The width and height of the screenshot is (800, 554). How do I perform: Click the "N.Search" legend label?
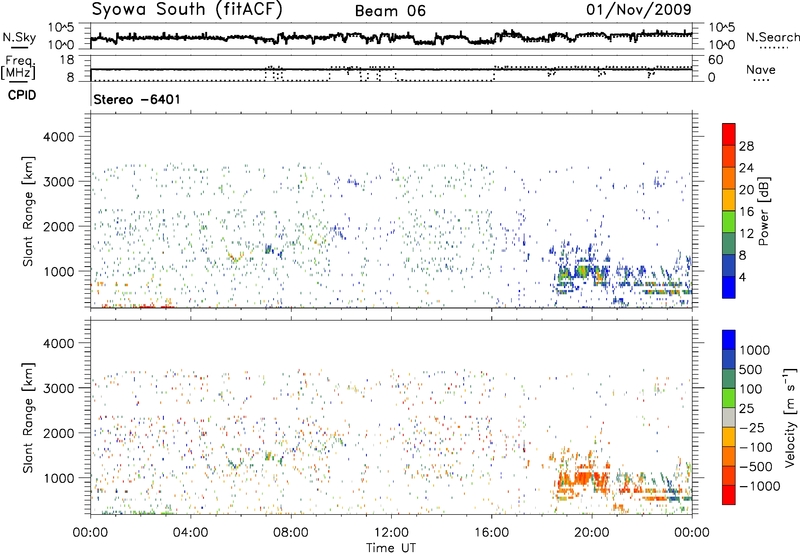tap(772, 37)
